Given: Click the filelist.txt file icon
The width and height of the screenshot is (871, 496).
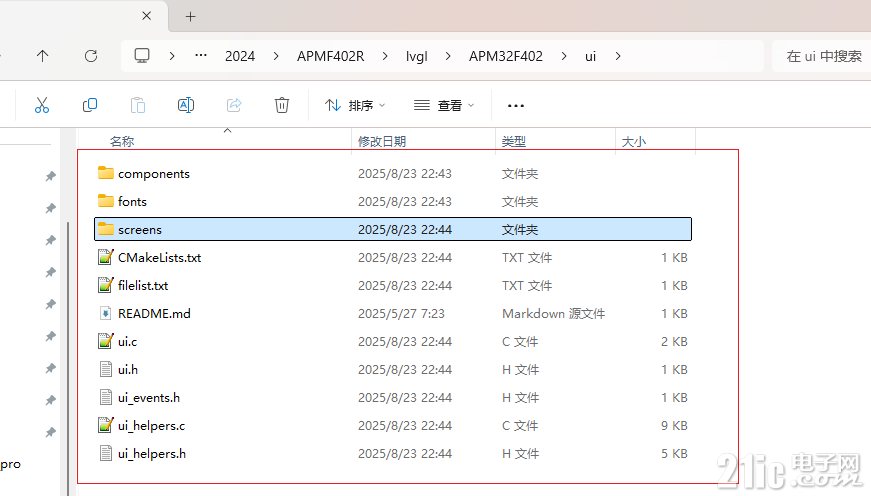Looking at the screenshot, I should pos(106,285).
